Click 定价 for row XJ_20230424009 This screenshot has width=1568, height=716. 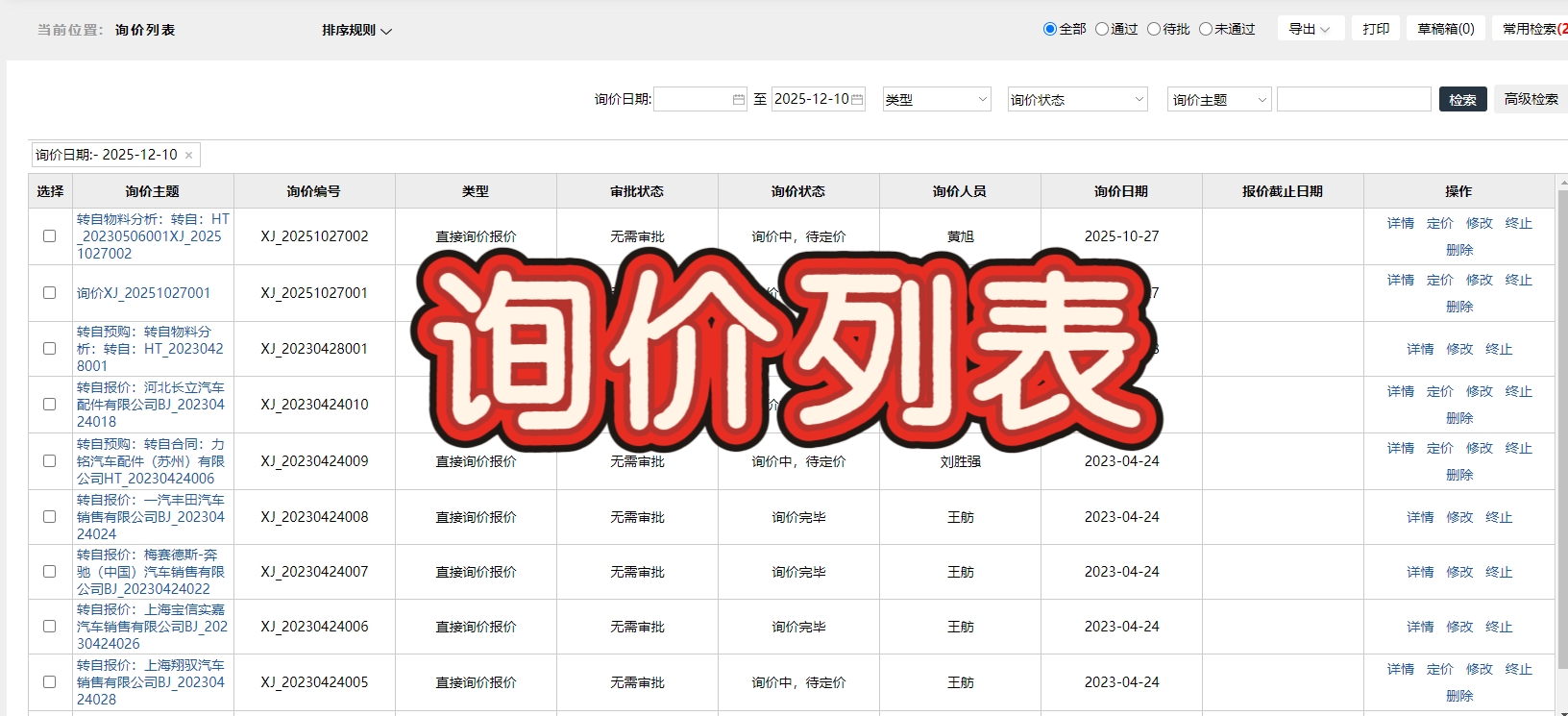pos(1440,448)
